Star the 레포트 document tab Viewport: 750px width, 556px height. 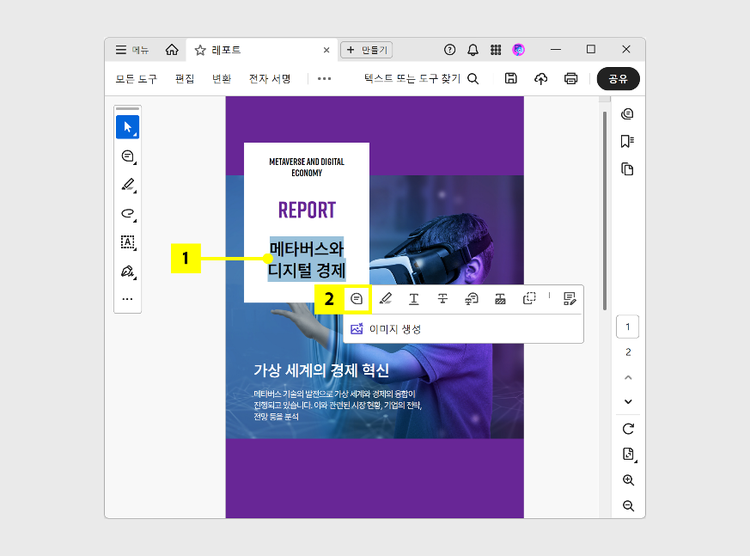coord(200,50)
